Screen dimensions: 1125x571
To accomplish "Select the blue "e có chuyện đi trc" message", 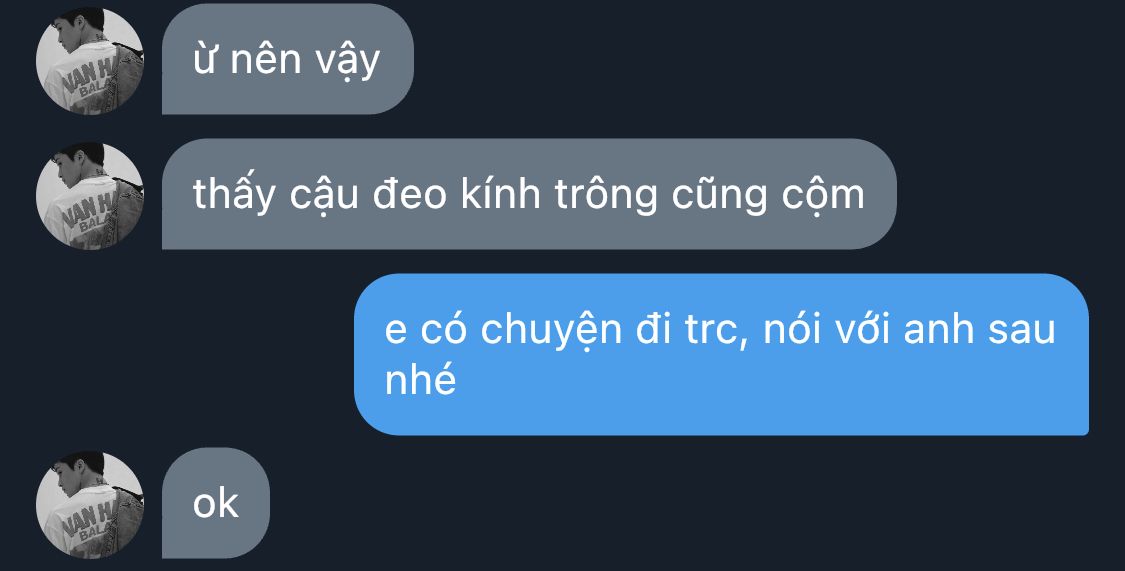I will coord(722,354).
